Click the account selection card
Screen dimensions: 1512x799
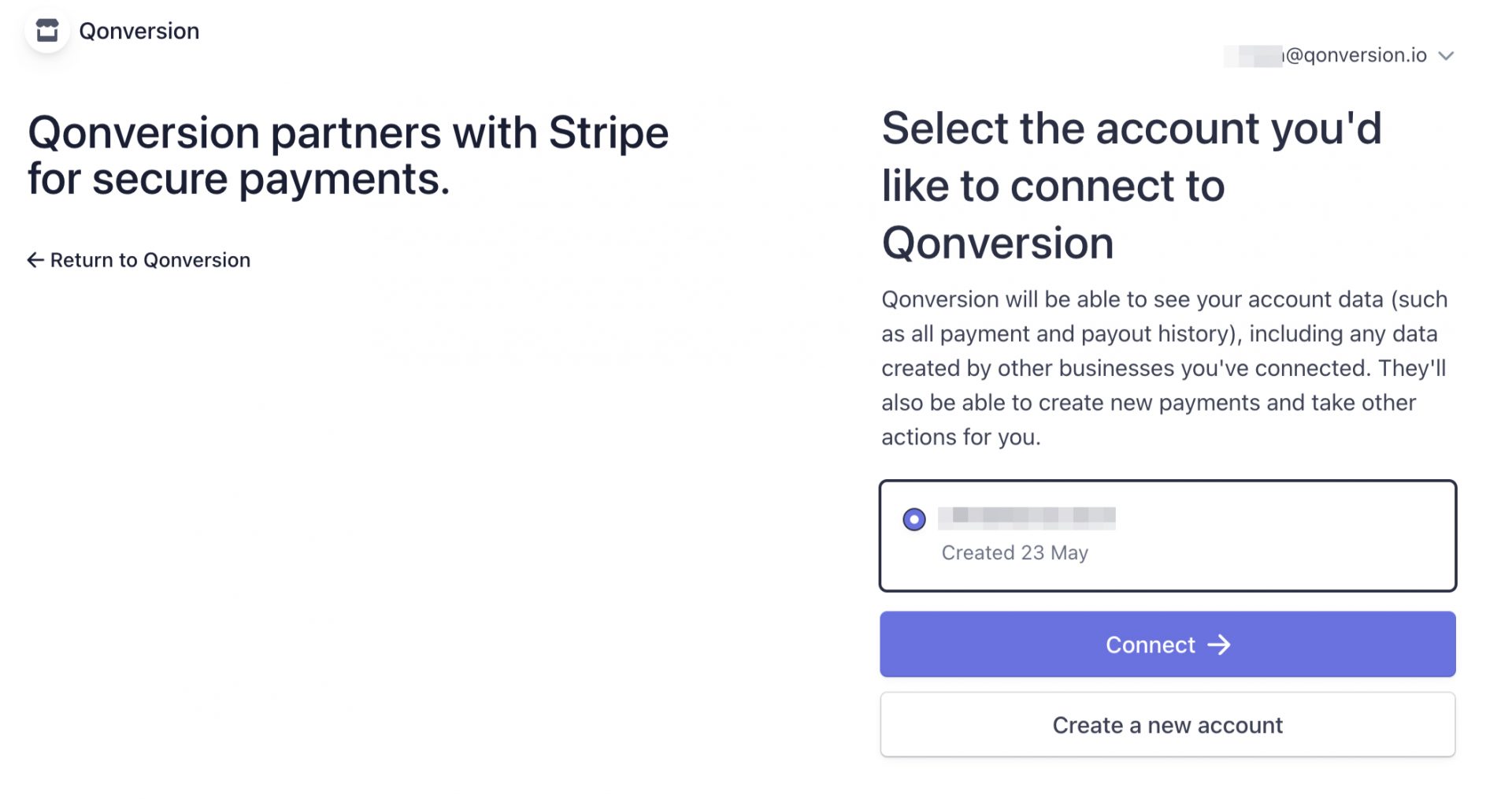tap(1167, 536)
